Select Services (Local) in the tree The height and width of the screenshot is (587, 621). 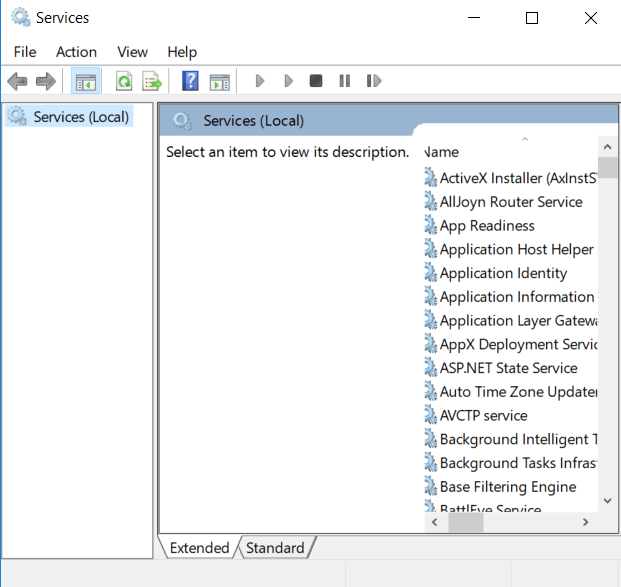[81, 117]
